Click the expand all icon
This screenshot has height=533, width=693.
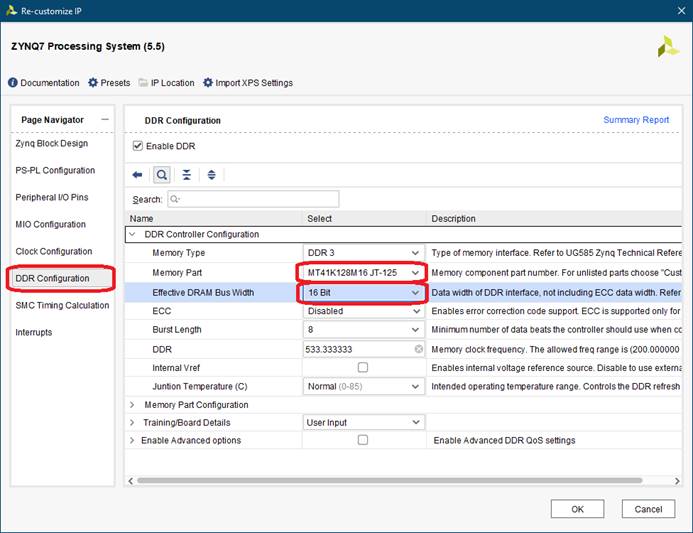pyautogui.click(x=211, y=175)
